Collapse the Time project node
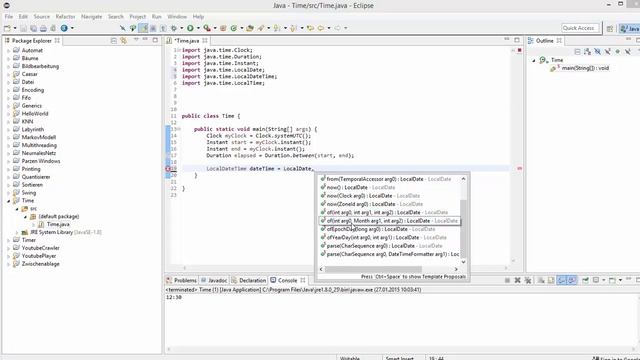Image resolution: width=640 pixels, height=360 pixels. [8, 201]
